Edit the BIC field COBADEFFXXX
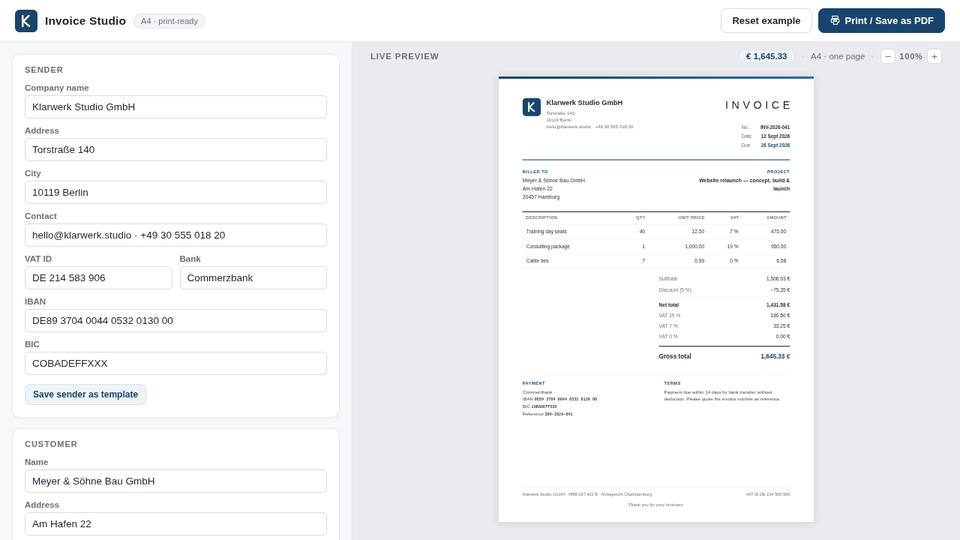Image resolution: width=960 pixels, height=540 pixels. 176,364
